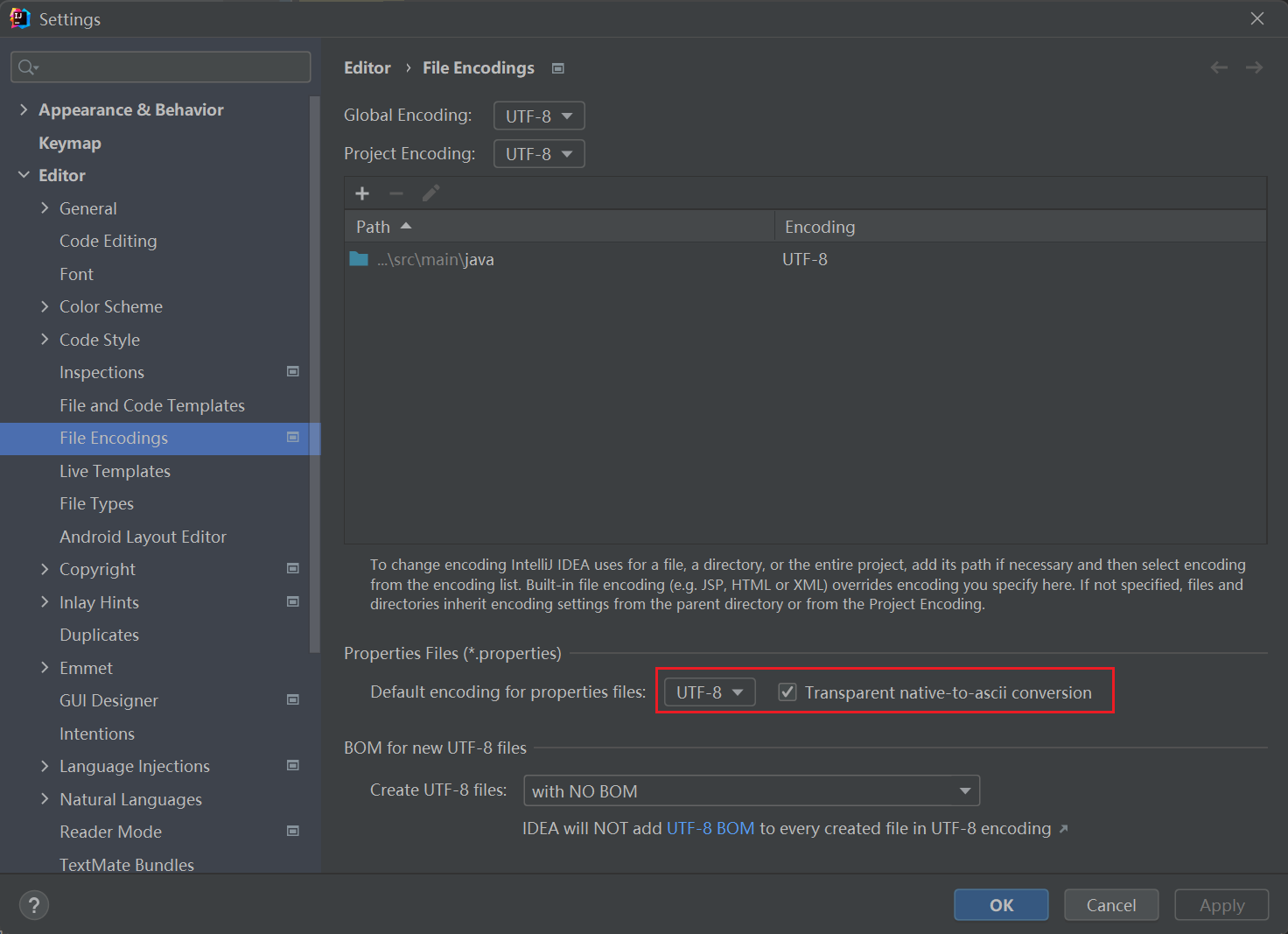Click the help question mark icon

pyautogui.click(x=34, y=905)
